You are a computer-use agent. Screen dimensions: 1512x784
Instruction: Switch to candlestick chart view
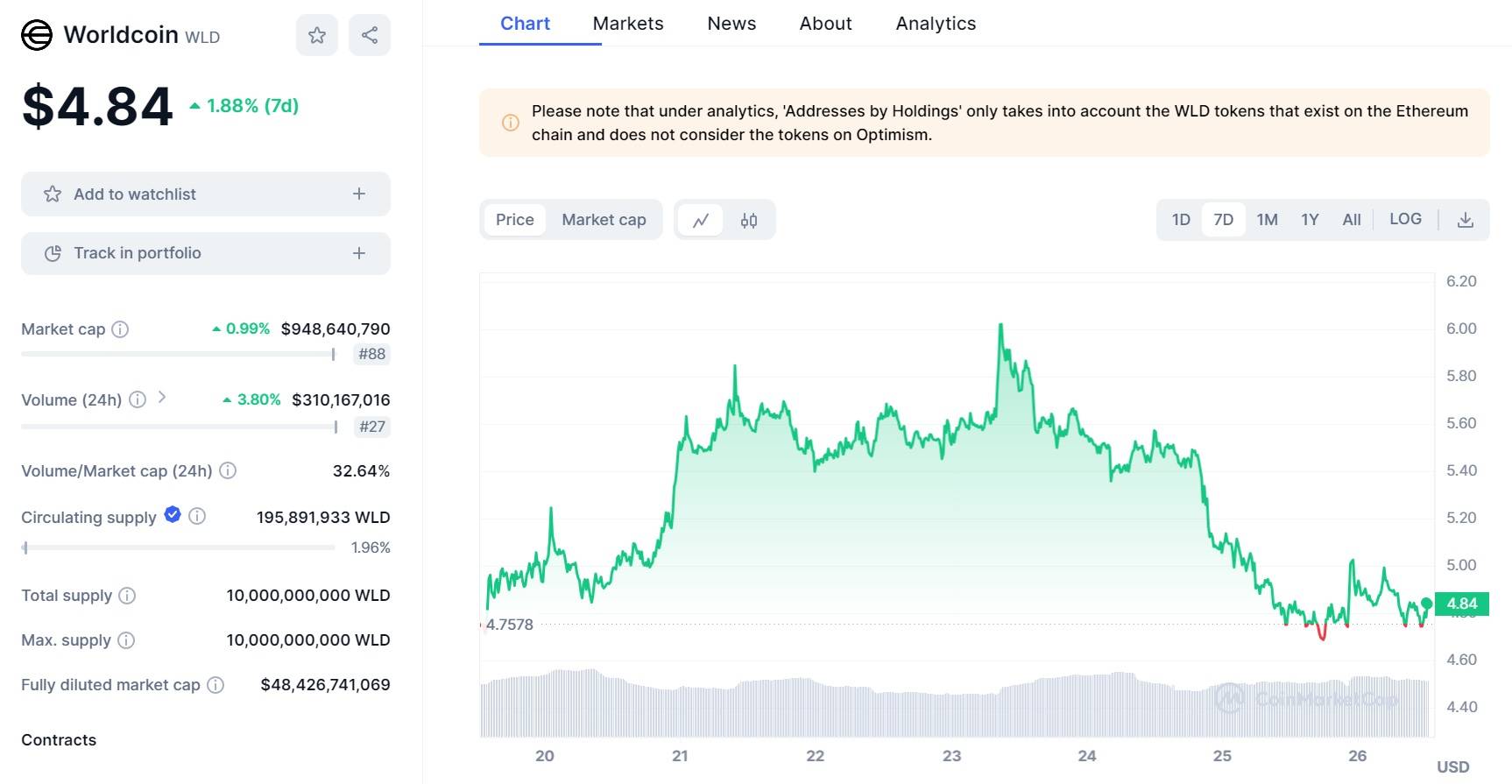[749, 220]
